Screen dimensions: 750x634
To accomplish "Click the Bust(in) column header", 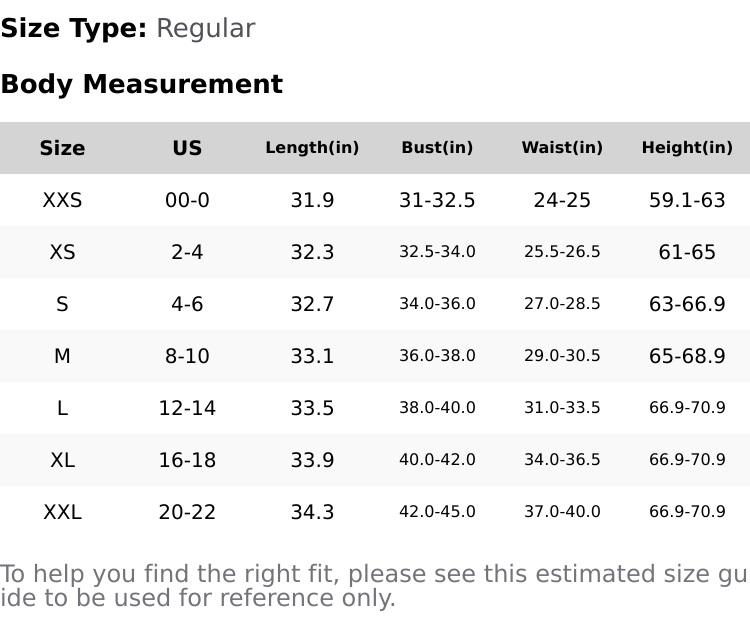I will tap(437, 148).
